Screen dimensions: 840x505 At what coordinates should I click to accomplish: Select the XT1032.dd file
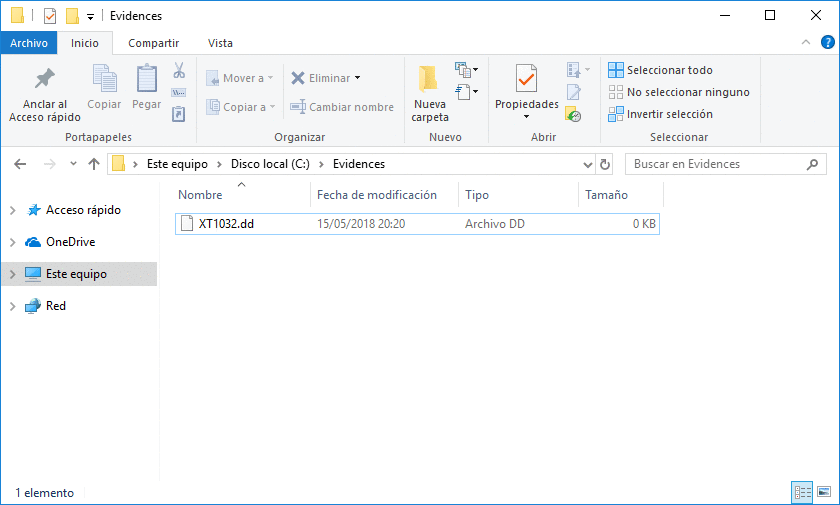point(226,224)
